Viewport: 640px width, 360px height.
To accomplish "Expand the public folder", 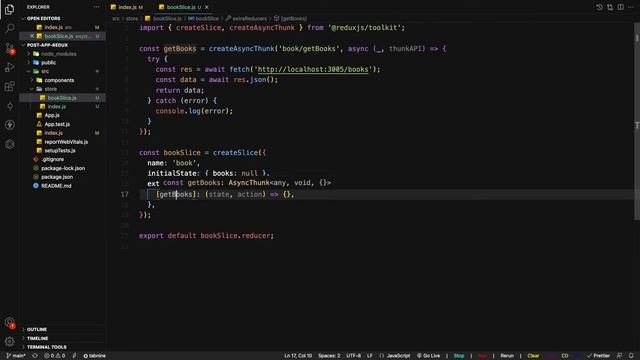I will (48, 63).
